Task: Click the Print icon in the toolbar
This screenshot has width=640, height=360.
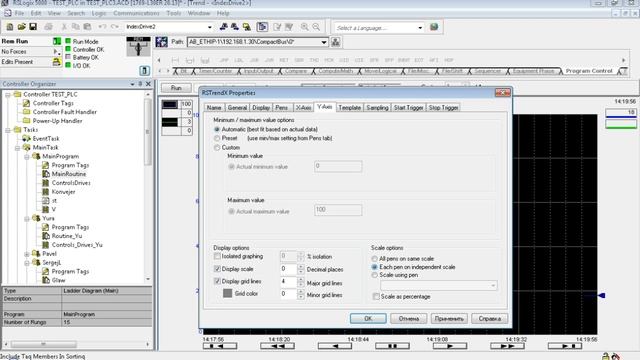Action: click(48, 27)
